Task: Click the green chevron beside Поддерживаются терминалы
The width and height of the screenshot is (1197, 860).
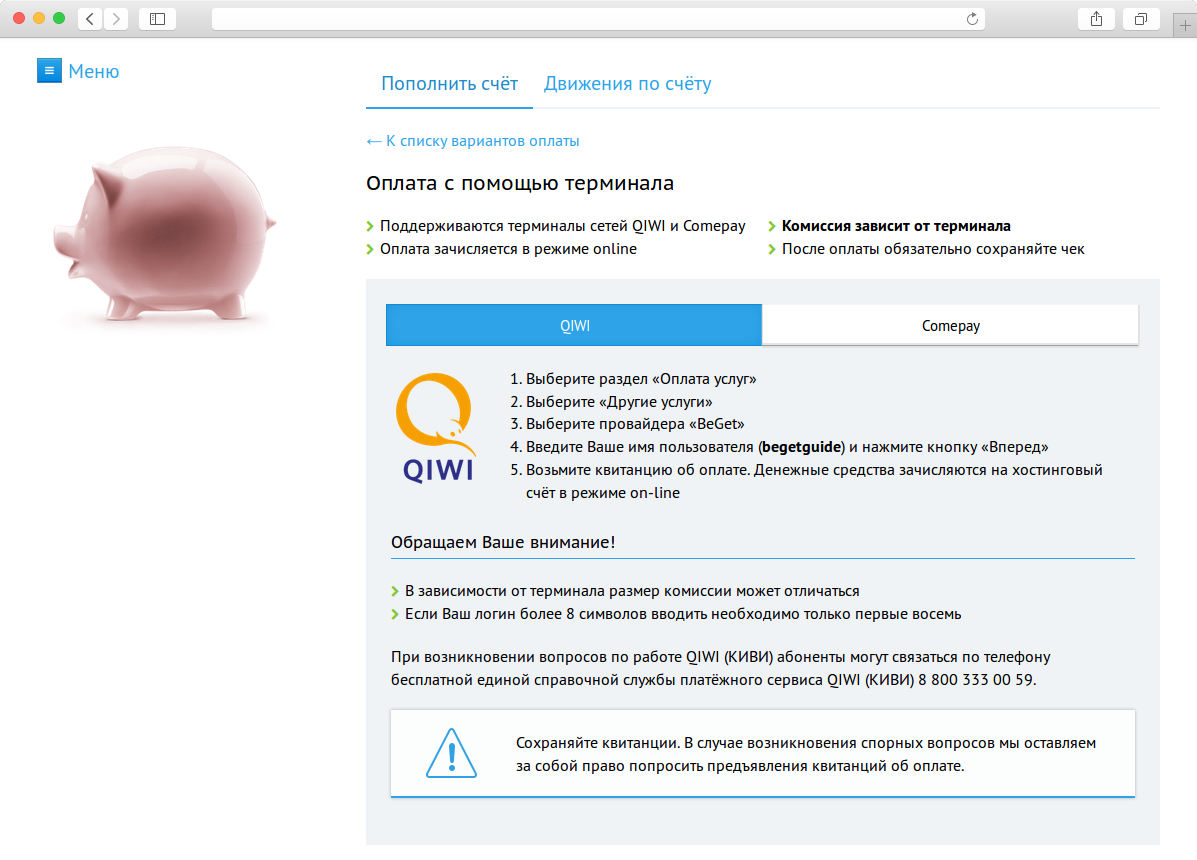Action: click(370, 227)
